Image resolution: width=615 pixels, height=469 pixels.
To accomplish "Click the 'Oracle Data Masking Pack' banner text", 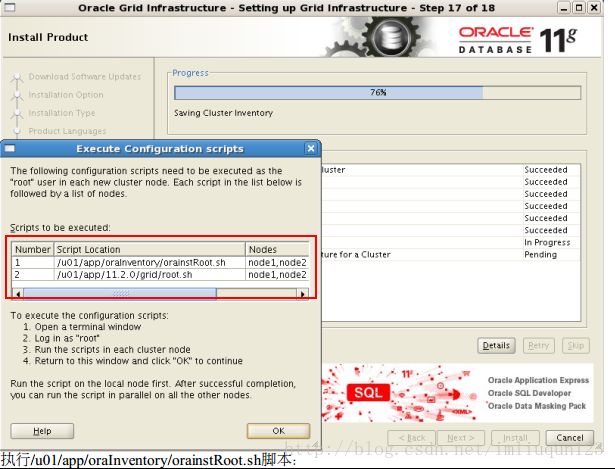I will coord(537,406).
